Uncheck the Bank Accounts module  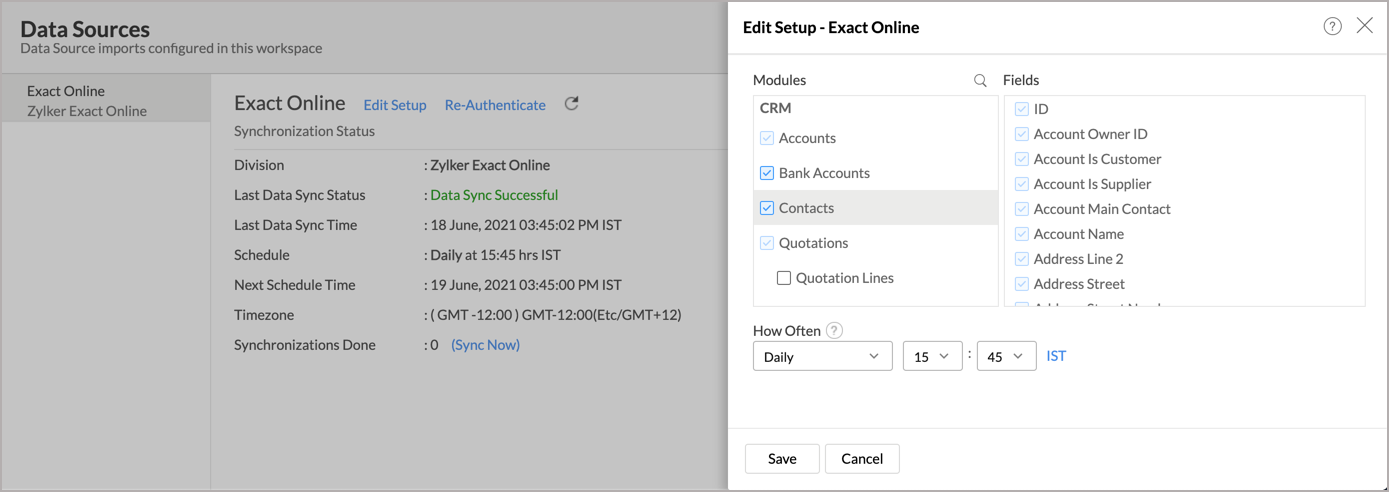click(767, 173)
